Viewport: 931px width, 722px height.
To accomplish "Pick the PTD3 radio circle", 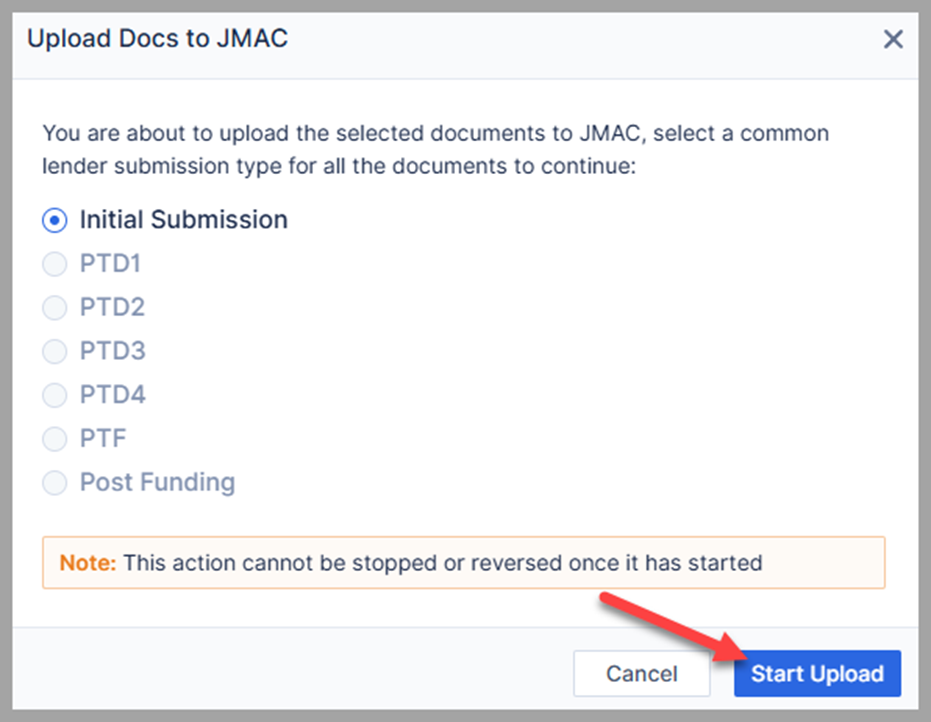I will 54,352.
